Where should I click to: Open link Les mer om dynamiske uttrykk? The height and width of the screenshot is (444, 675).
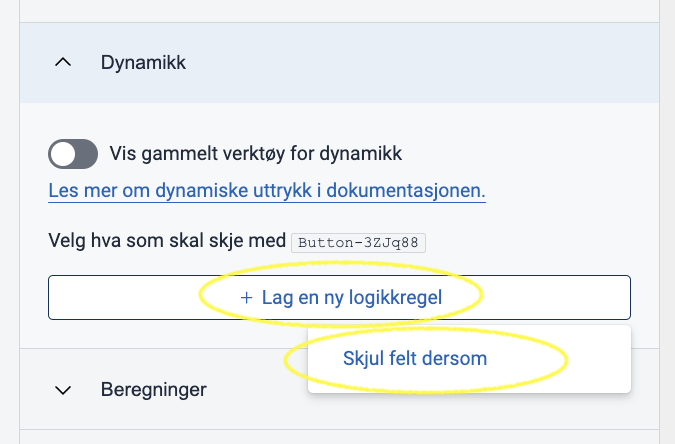[x=267, y=191]
